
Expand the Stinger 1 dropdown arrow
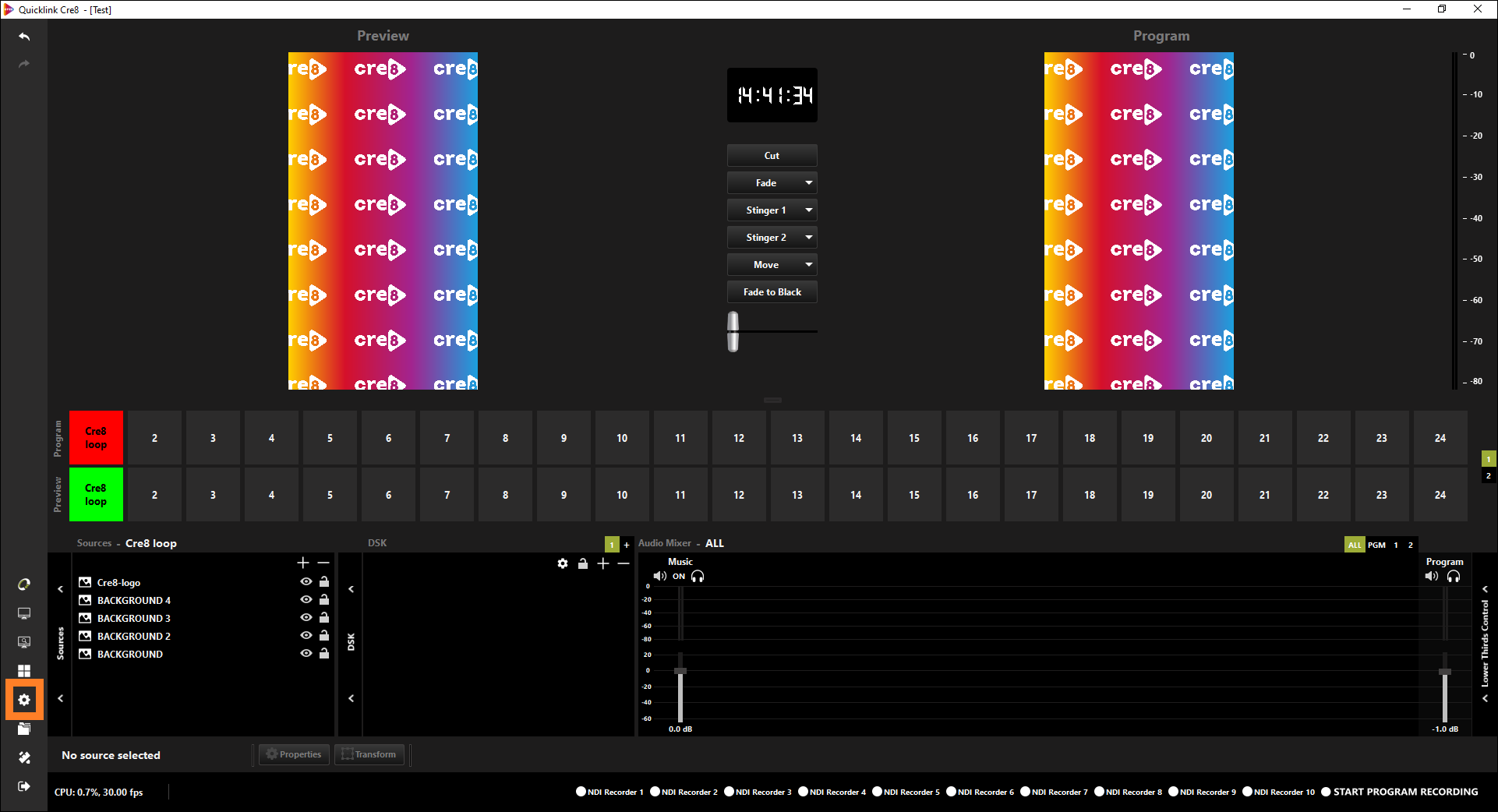809,210
